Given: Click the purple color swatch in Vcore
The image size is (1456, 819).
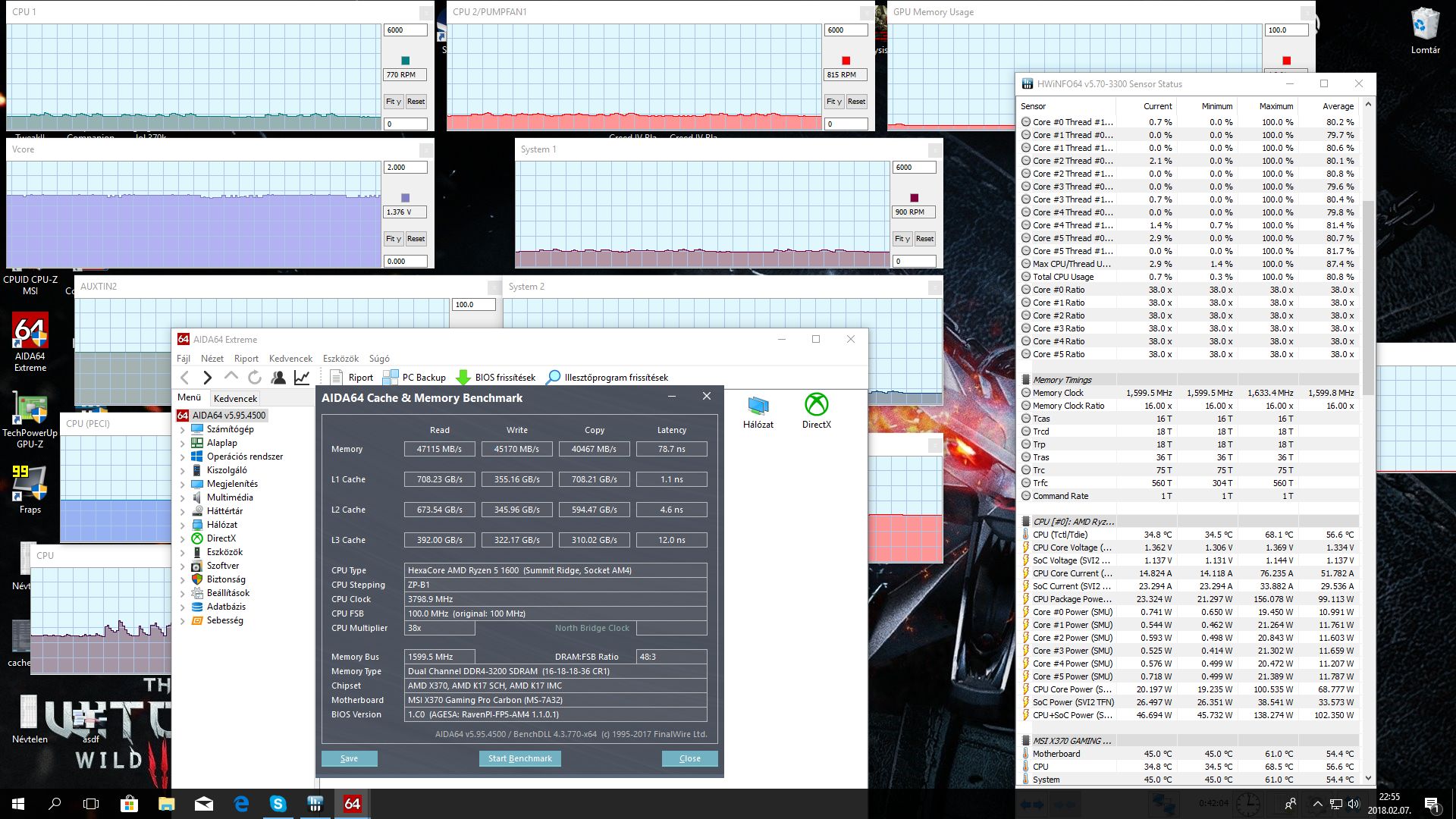Looking at the screenshot, I should click(405, 198).
